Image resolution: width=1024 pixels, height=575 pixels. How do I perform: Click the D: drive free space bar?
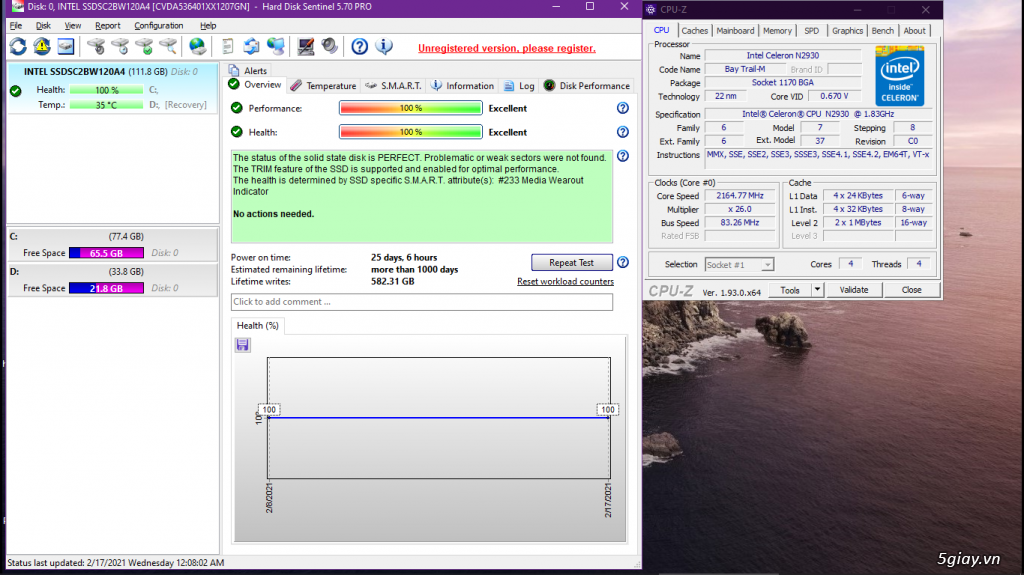[106, 288]
